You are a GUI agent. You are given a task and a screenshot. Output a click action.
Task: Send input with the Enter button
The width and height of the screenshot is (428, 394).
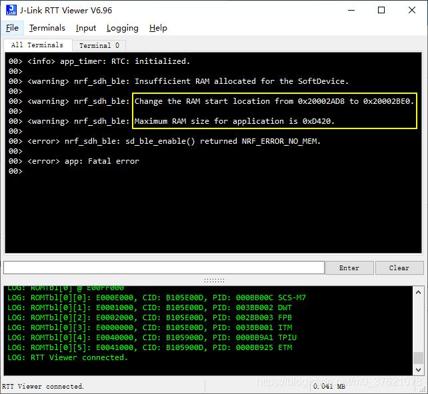pyautogui.click(x=349, y=268)
